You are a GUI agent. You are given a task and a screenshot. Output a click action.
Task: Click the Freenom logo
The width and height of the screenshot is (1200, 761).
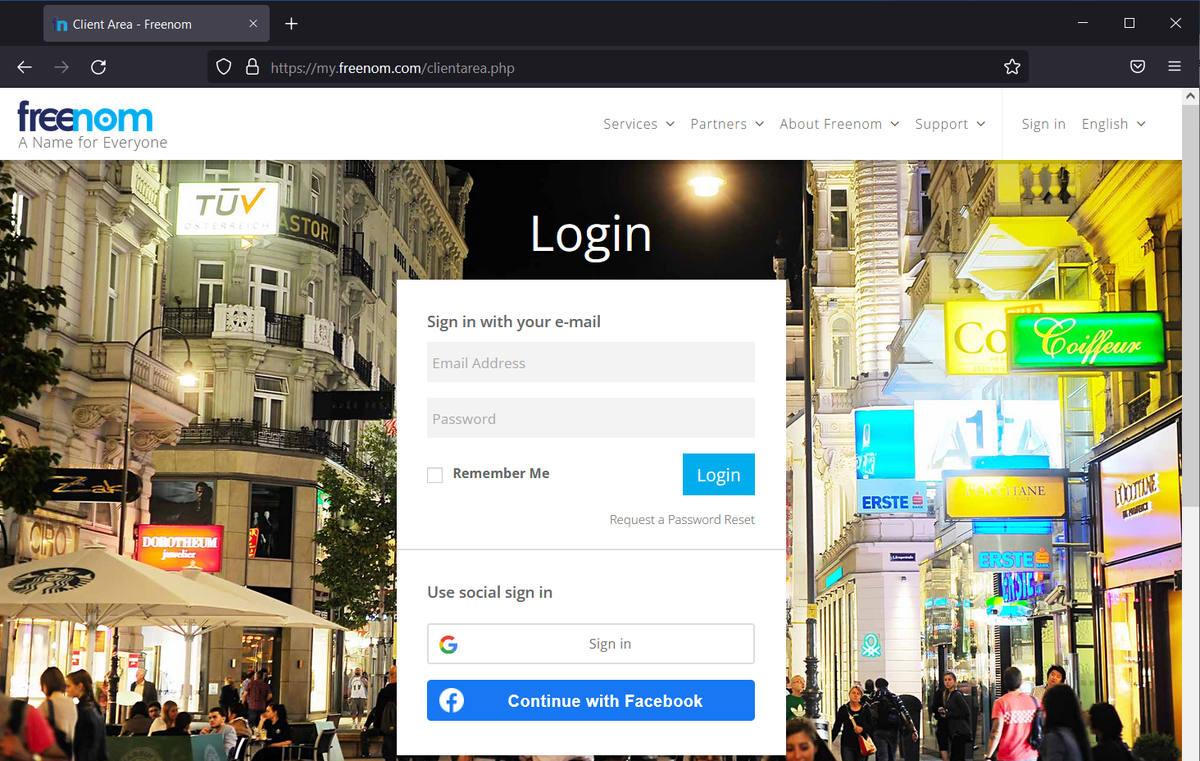(85, 117)
